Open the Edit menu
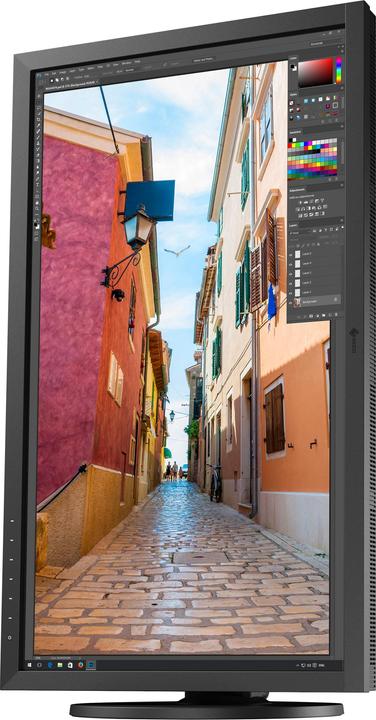 coord(54,73)
